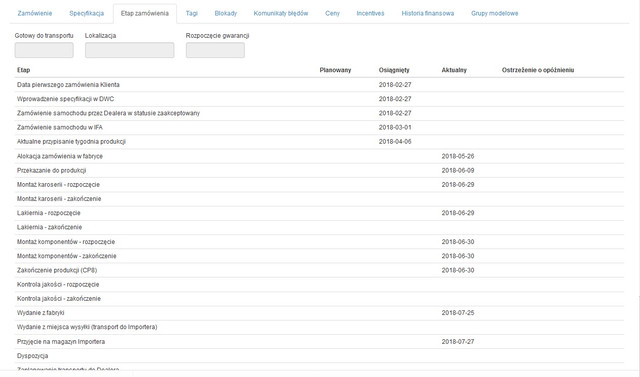The width and height of the screenshot is (640, 377).
Task: Click the 2018-04-06 achieved date
Action: click(x=395, y=142)
